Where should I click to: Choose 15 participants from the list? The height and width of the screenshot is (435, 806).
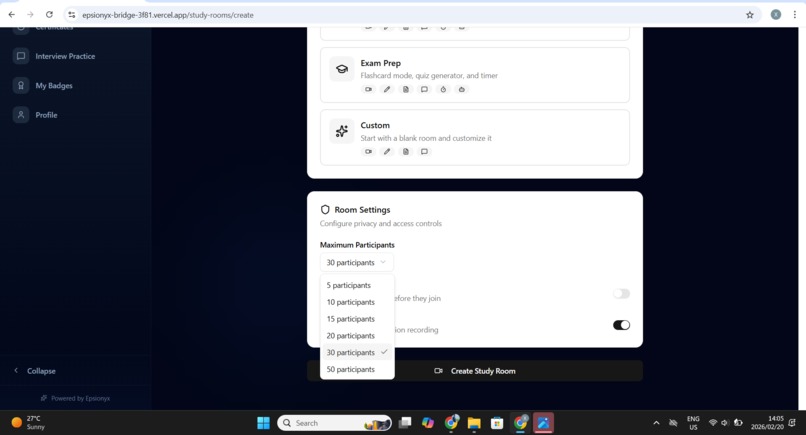[x=357, y=319]
